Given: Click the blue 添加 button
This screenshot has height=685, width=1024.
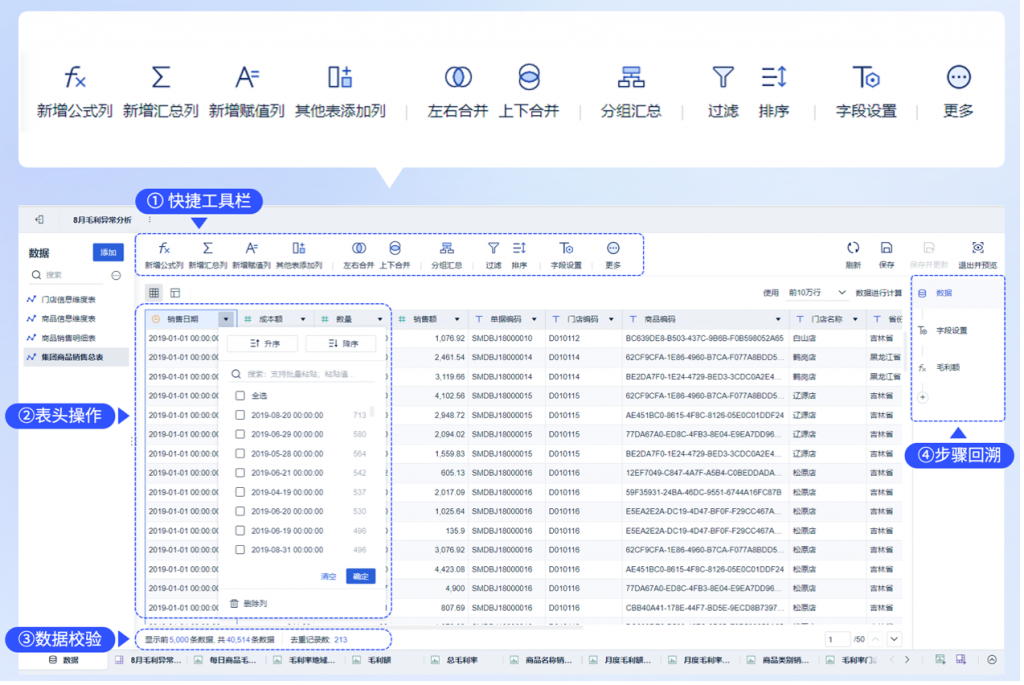Looking at the screenshot, I should pyautogui.click(x=108, y=253).
